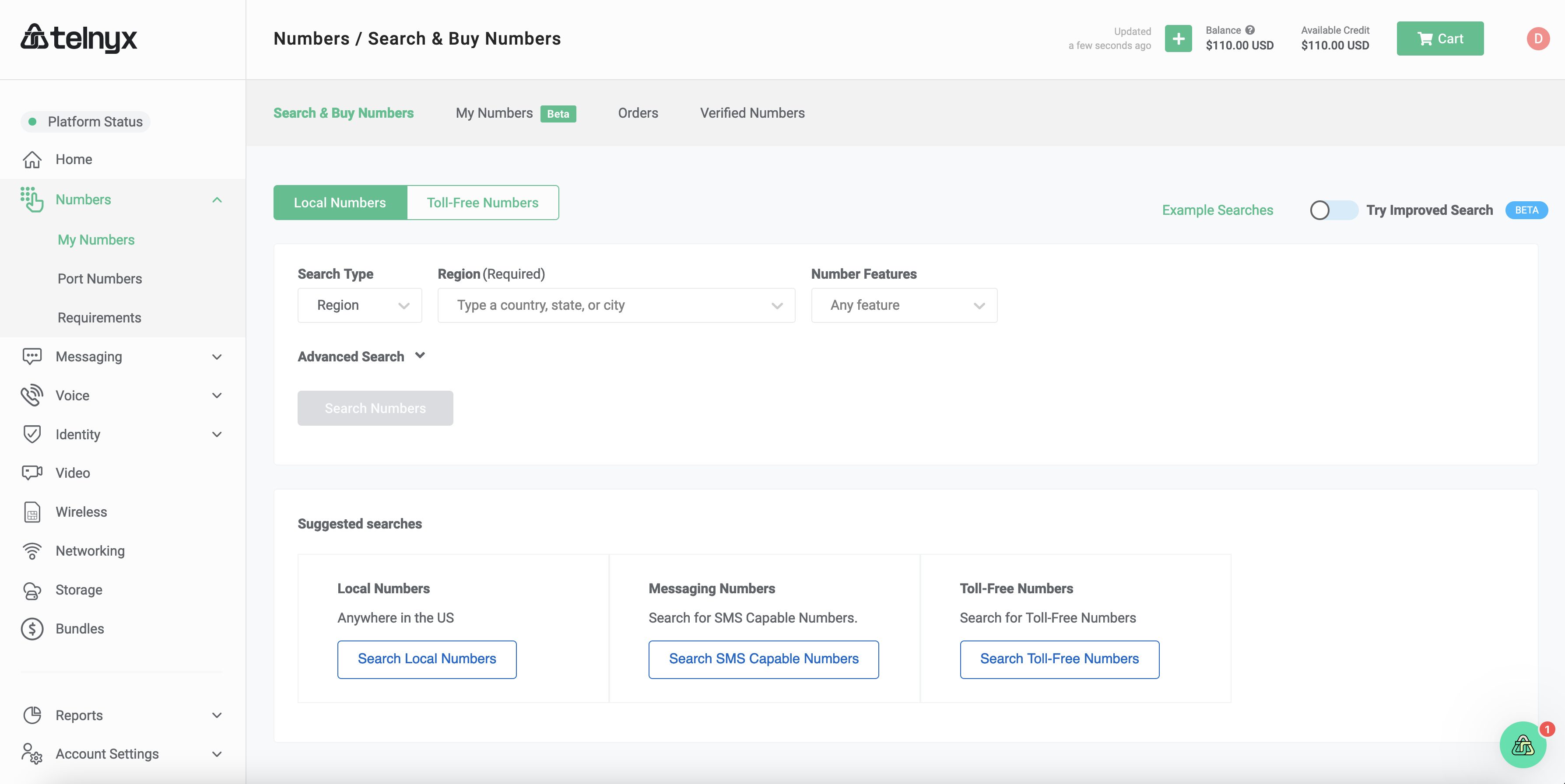The height and width of the screenshot is (784, 1565).
Task: Open the Search Type dropdown
Action: click(360, 305)
